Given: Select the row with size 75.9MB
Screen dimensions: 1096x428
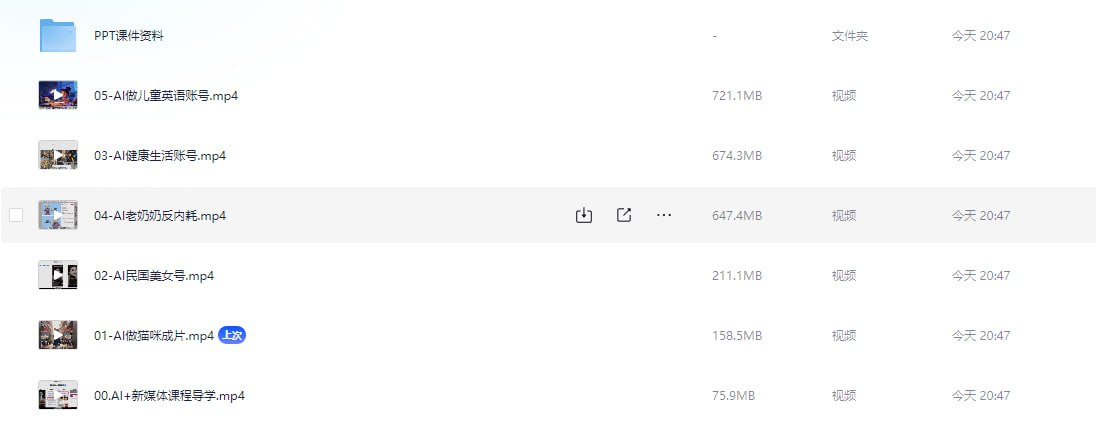Looking at the screenshot, I should click(x=548, y=396).
